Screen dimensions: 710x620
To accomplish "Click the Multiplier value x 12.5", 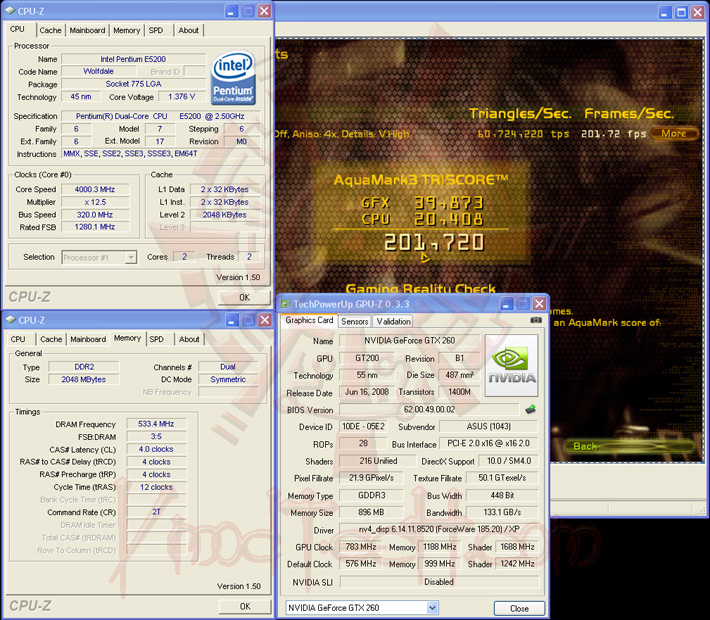I will point(95,202).
